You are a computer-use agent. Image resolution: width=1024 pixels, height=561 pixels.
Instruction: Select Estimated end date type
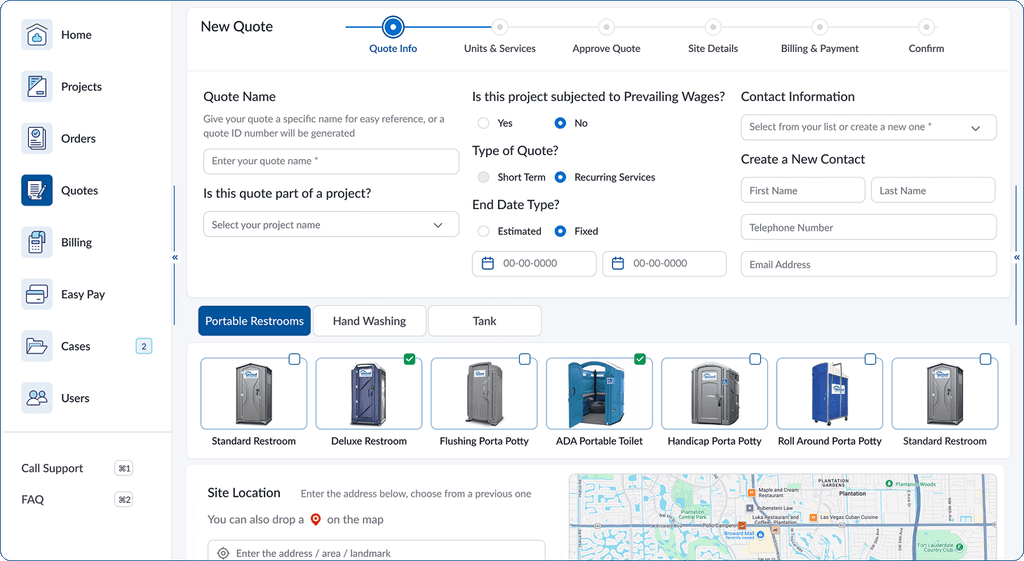pyautogui.click(x=483, y=231)
